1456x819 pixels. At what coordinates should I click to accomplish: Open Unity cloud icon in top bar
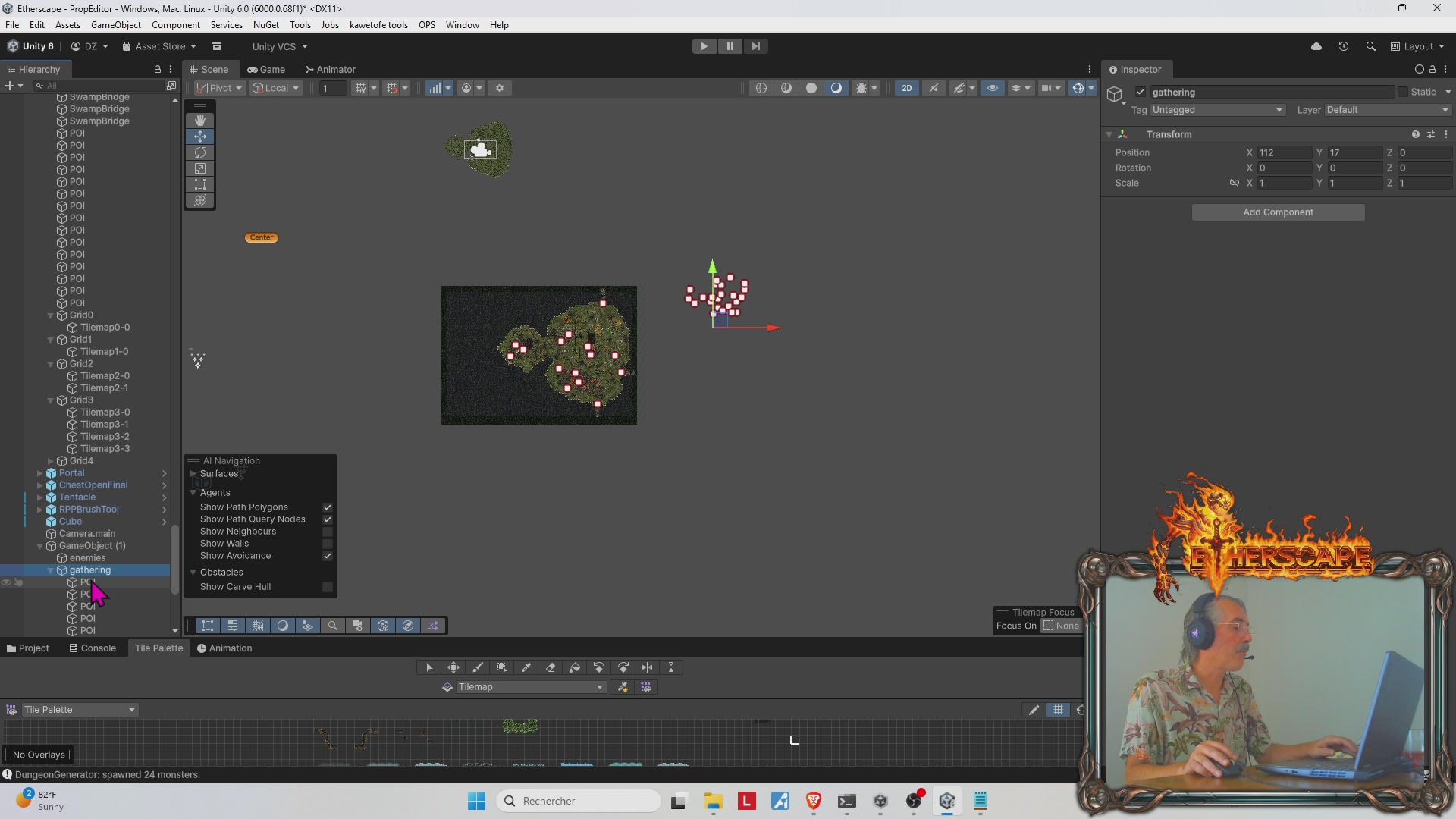click(1316, 46)
